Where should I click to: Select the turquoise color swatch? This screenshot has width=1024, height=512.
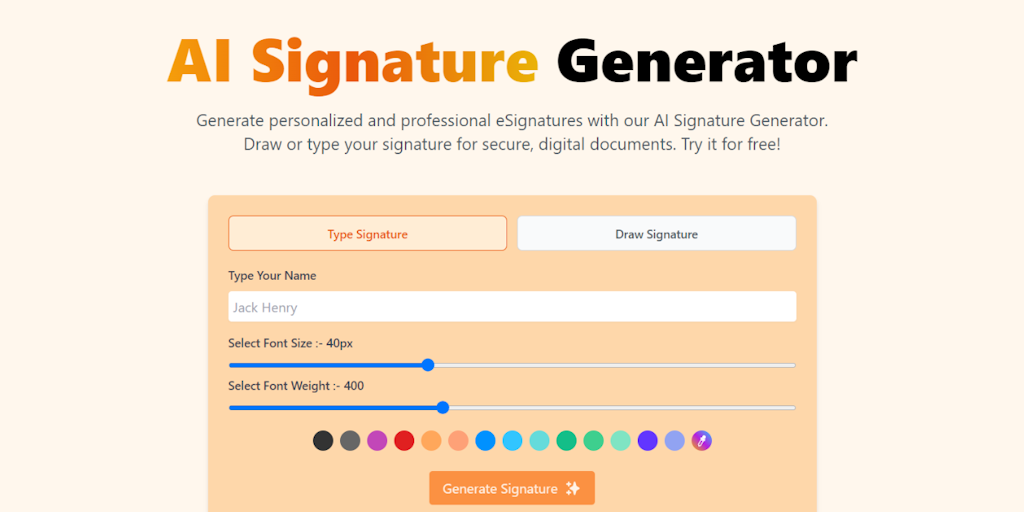[x=539, y=440]
